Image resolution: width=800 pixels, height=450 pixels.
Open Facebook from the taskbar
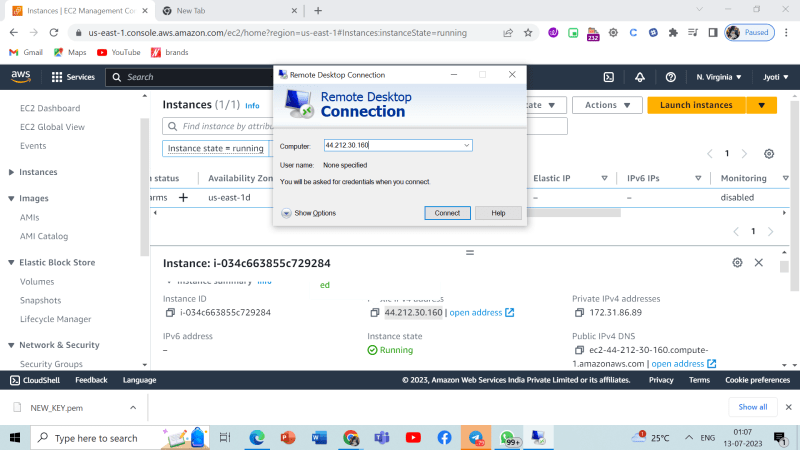[444, 438]
